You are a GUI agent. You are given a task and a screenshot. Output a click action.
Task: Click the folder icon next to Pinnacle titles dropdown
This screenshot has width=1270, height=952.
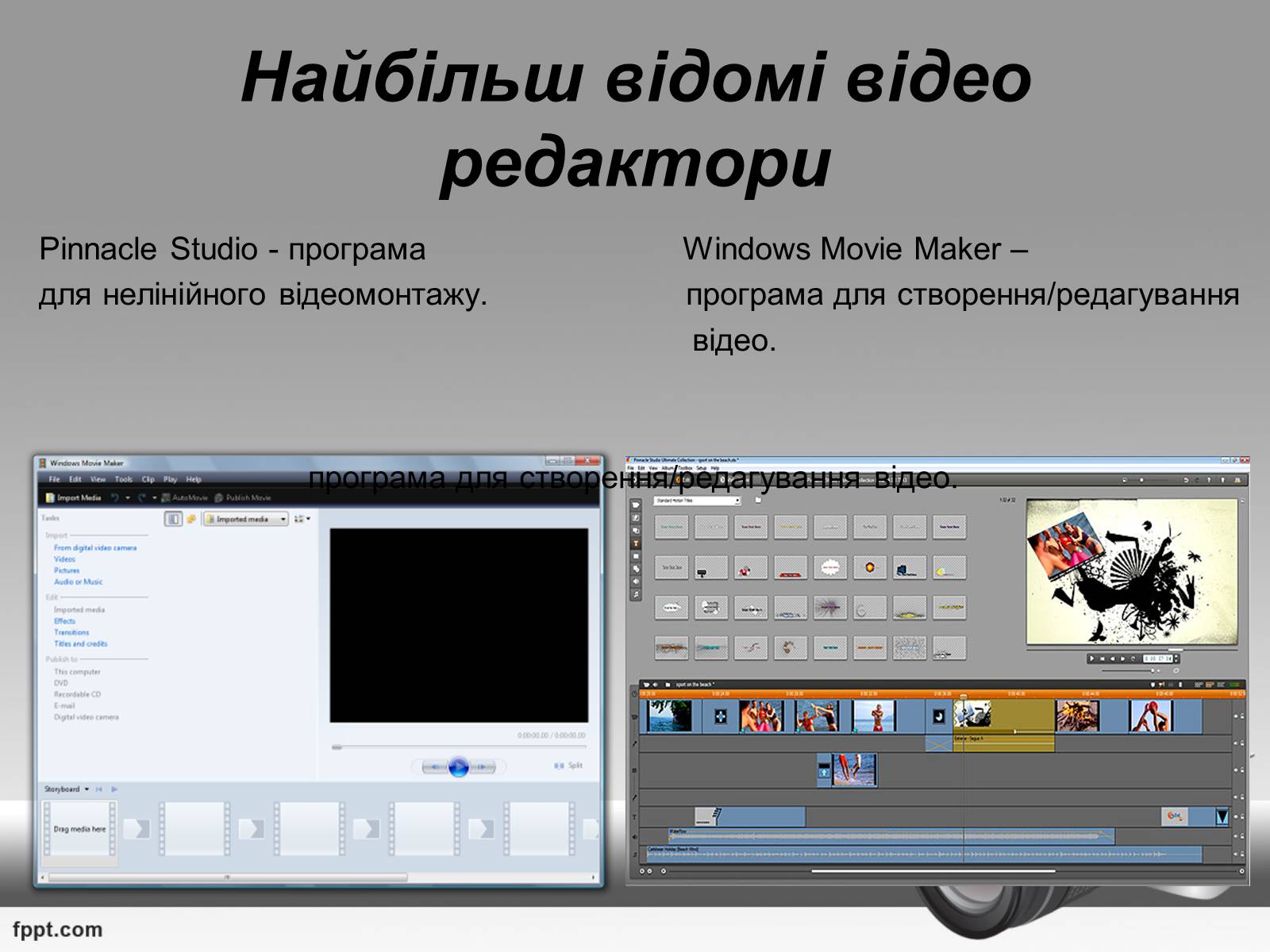(x=758, y=501)
